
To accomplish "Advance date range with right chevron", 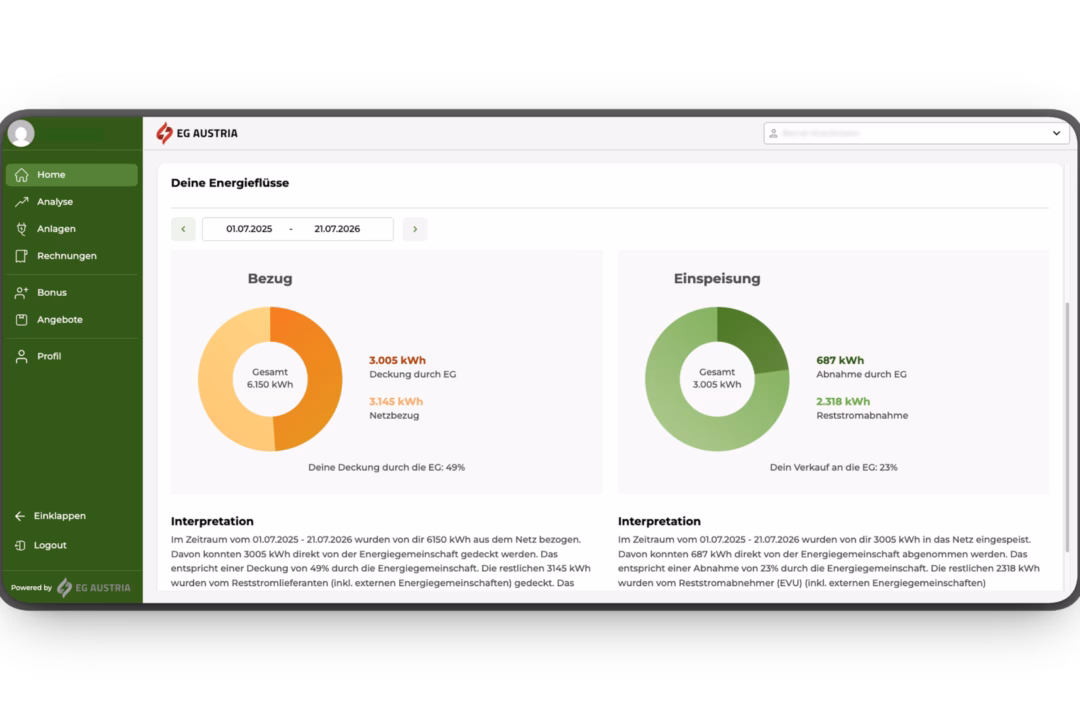I will [x=415, y=229].
